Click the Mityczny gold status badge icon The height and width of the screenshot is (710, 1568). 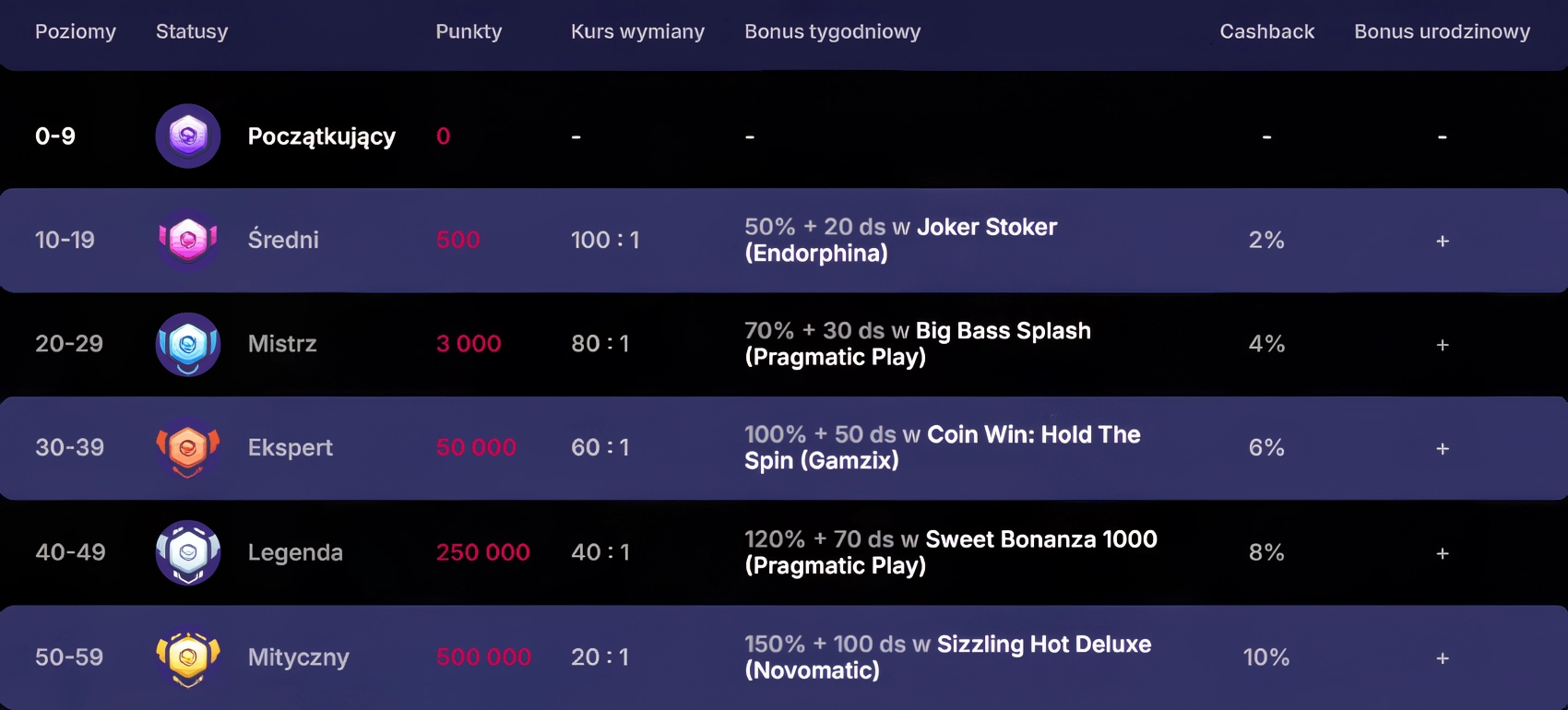point(188,657)
